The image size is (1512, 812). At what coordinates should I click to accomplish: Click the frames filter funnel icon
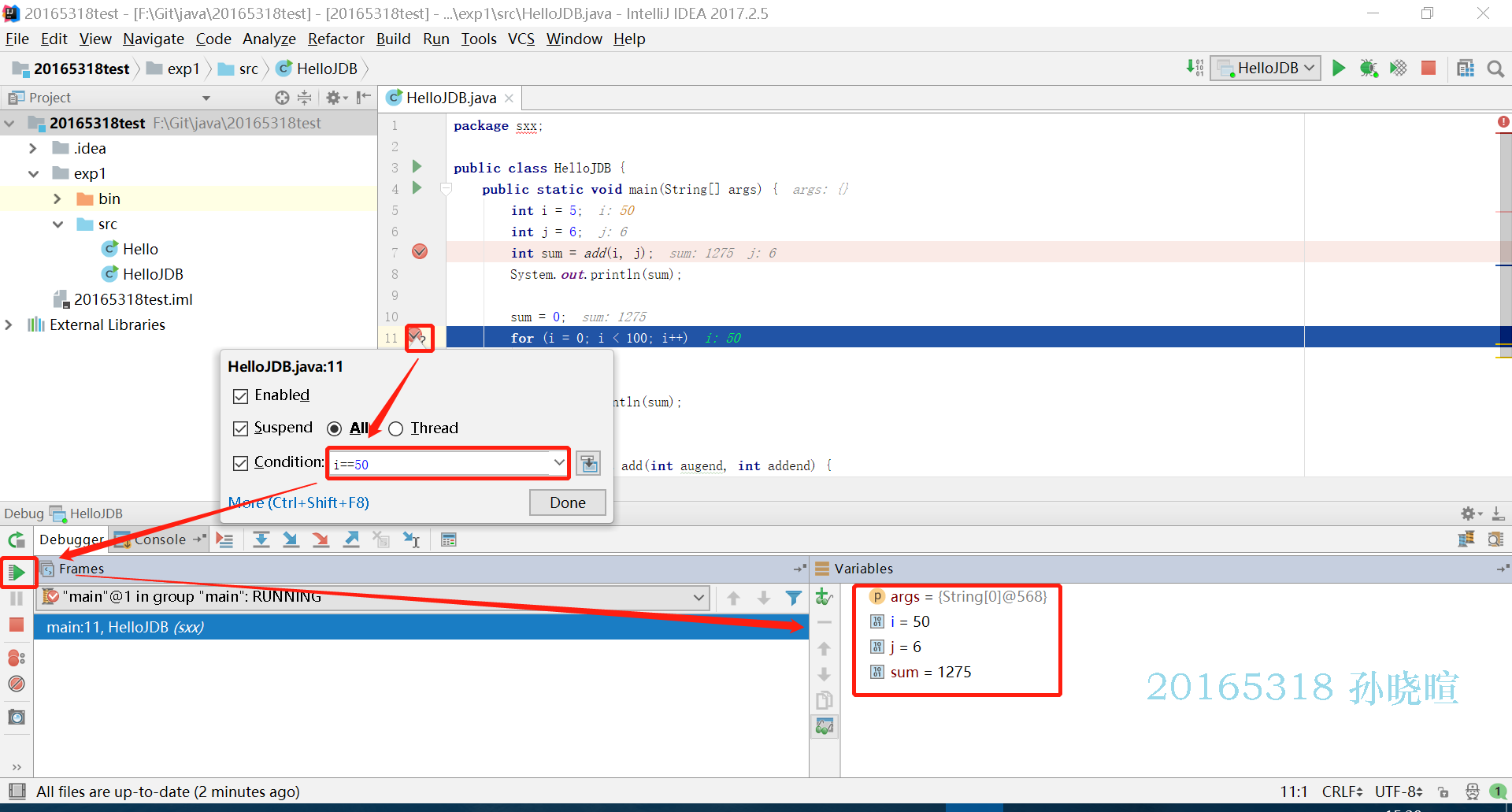(x=794, y=599)
